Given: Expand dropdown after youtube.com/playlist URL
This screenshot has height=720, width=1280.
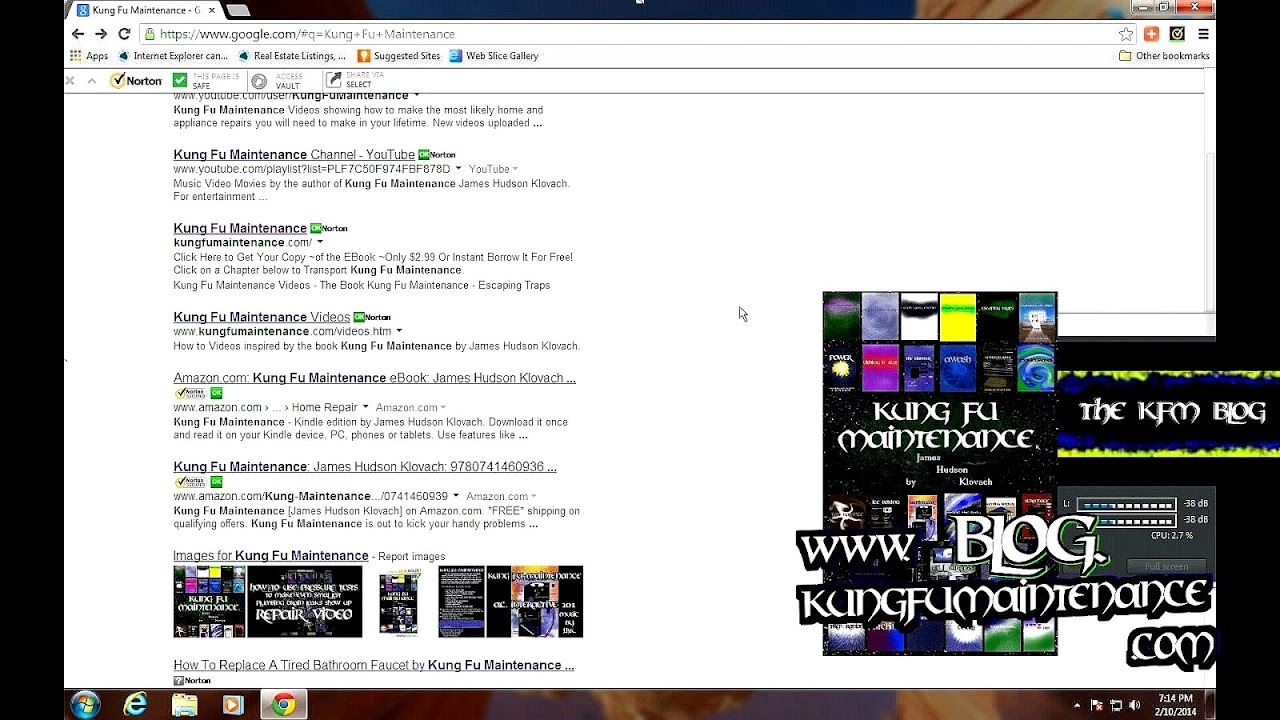Looking at the screenshot, I should click(x=458, y=169).
